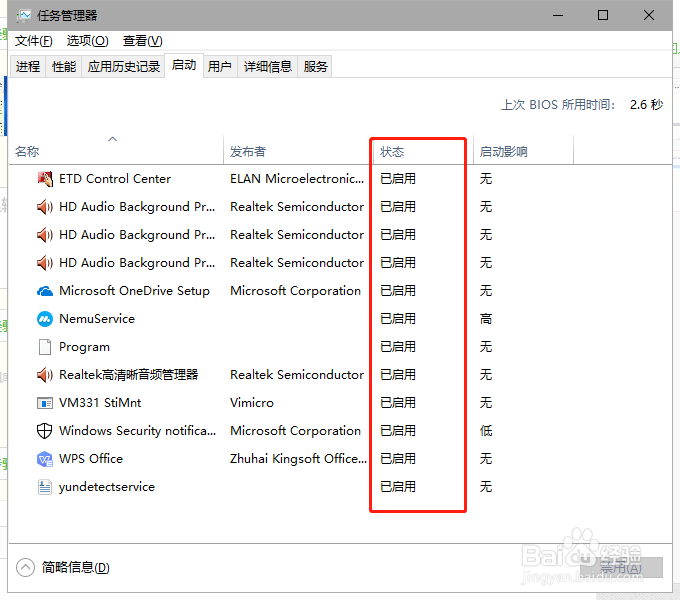Click the ETD Control Center icon

[45, 179]
